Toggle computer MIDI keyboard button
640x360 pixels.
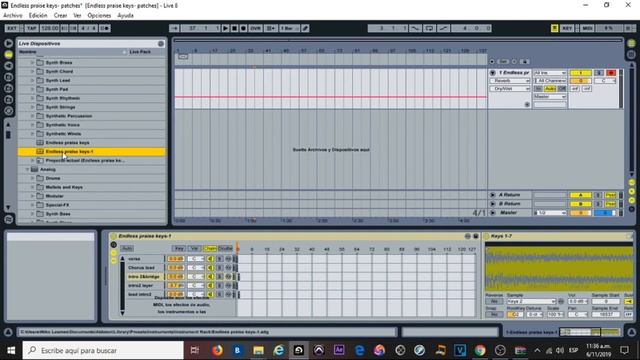pyautogui.click(x=555, y=28)
